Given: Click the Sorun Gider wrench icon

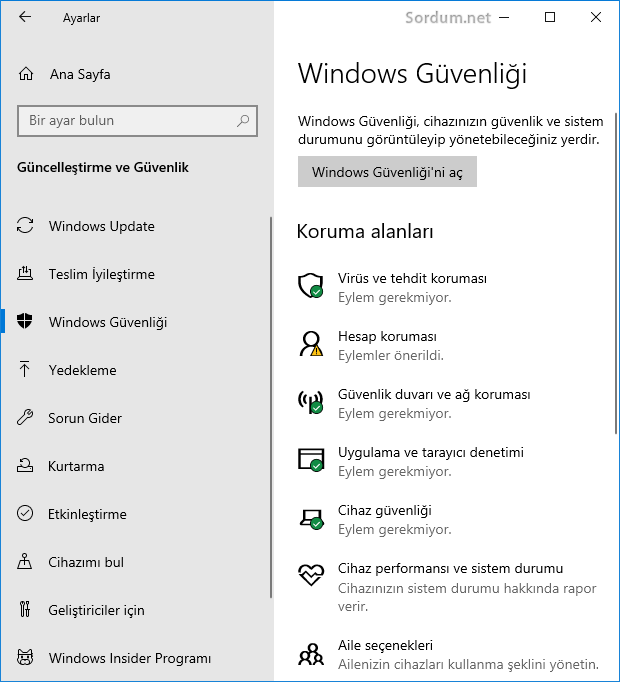Looking at the screenshot, I should pyautogui.click(x=25, y=418).
